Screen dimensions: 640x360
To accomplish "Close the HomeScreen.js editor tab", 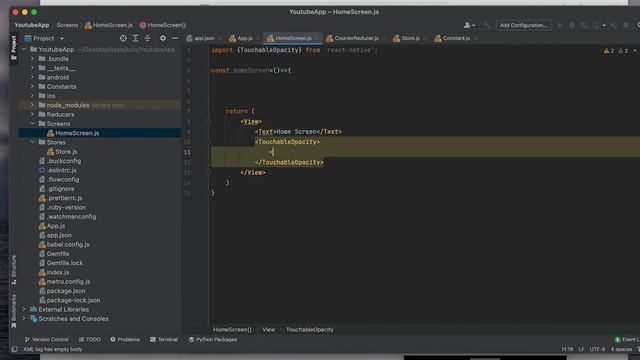I will 317,38.
